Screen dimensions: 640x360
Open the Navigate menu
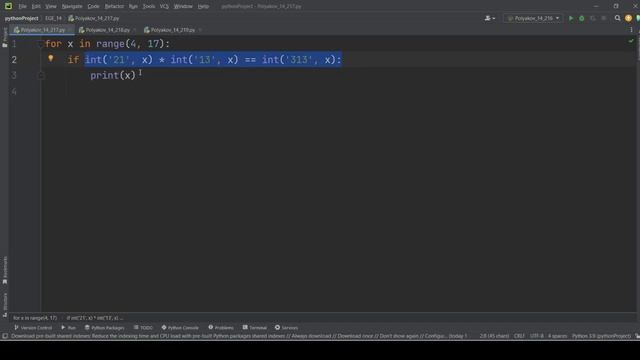click(x=72, y=7)
